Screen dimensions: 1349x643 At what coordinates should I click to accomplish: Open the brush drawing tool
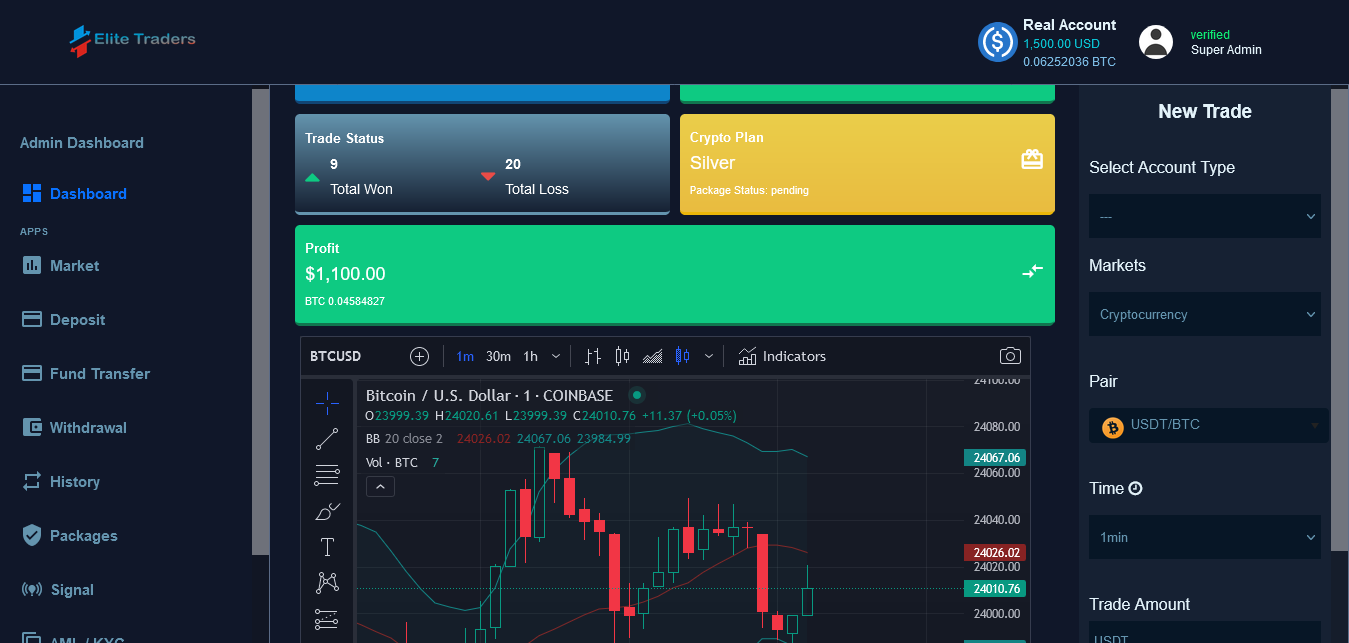[x=327, y=510]
